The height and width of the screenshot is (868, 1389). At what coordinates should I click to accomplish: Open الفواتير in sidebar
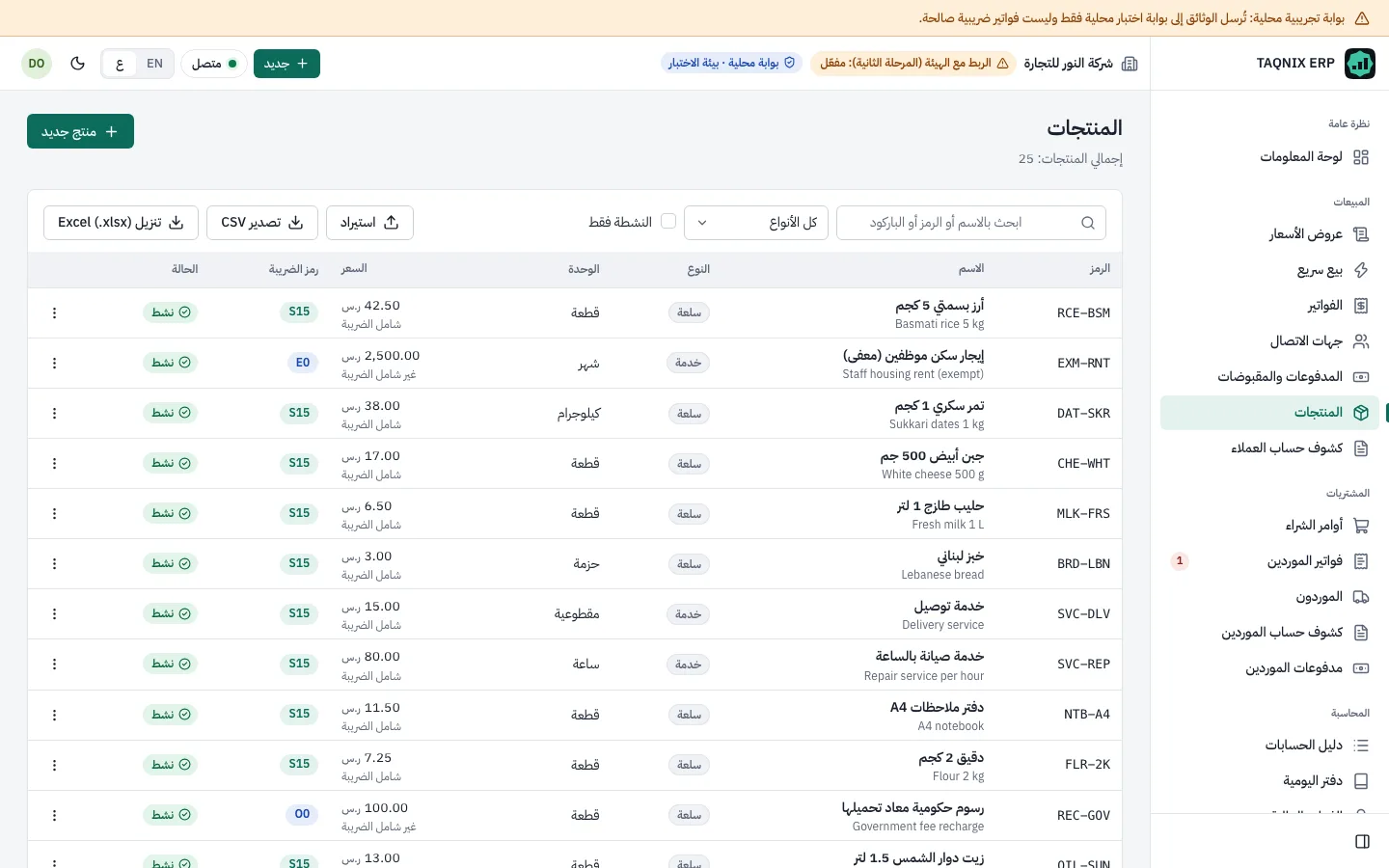pyautogui.click(x=1269, y=306)
